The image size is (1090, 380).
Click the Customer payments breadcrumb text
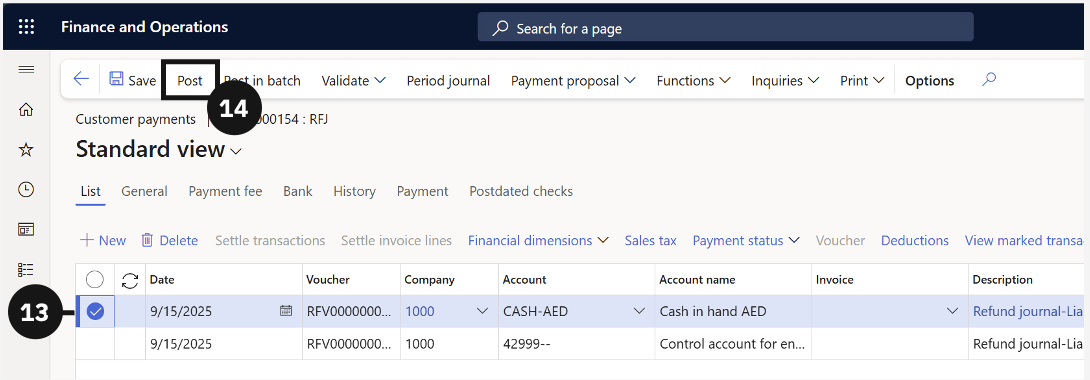(x=136, y=119)
